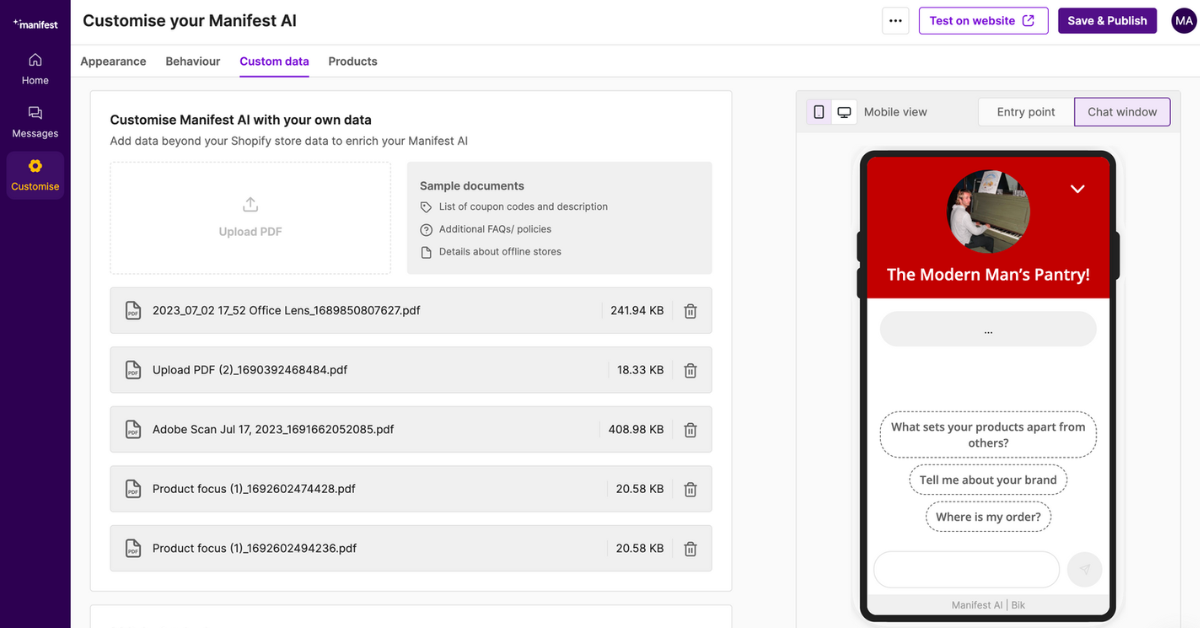Click the 408.98 KB file size

pos(636,430)
